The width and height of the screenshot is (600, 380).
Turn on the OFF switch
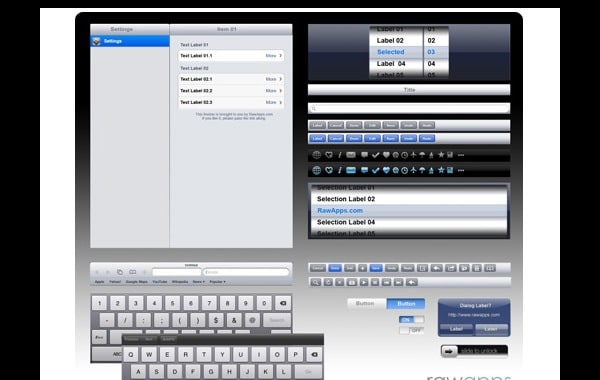(x=411, y=330)
